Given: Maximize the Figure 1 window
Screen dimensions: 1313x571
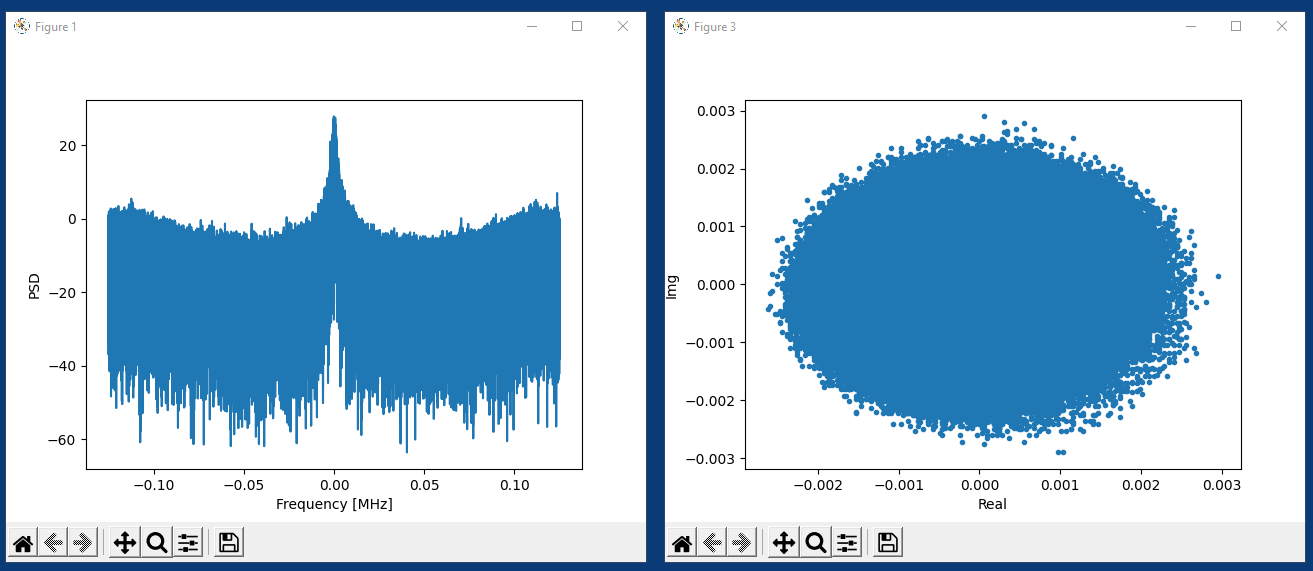Looking at the screenshot, I should click(x=577, y=26).
